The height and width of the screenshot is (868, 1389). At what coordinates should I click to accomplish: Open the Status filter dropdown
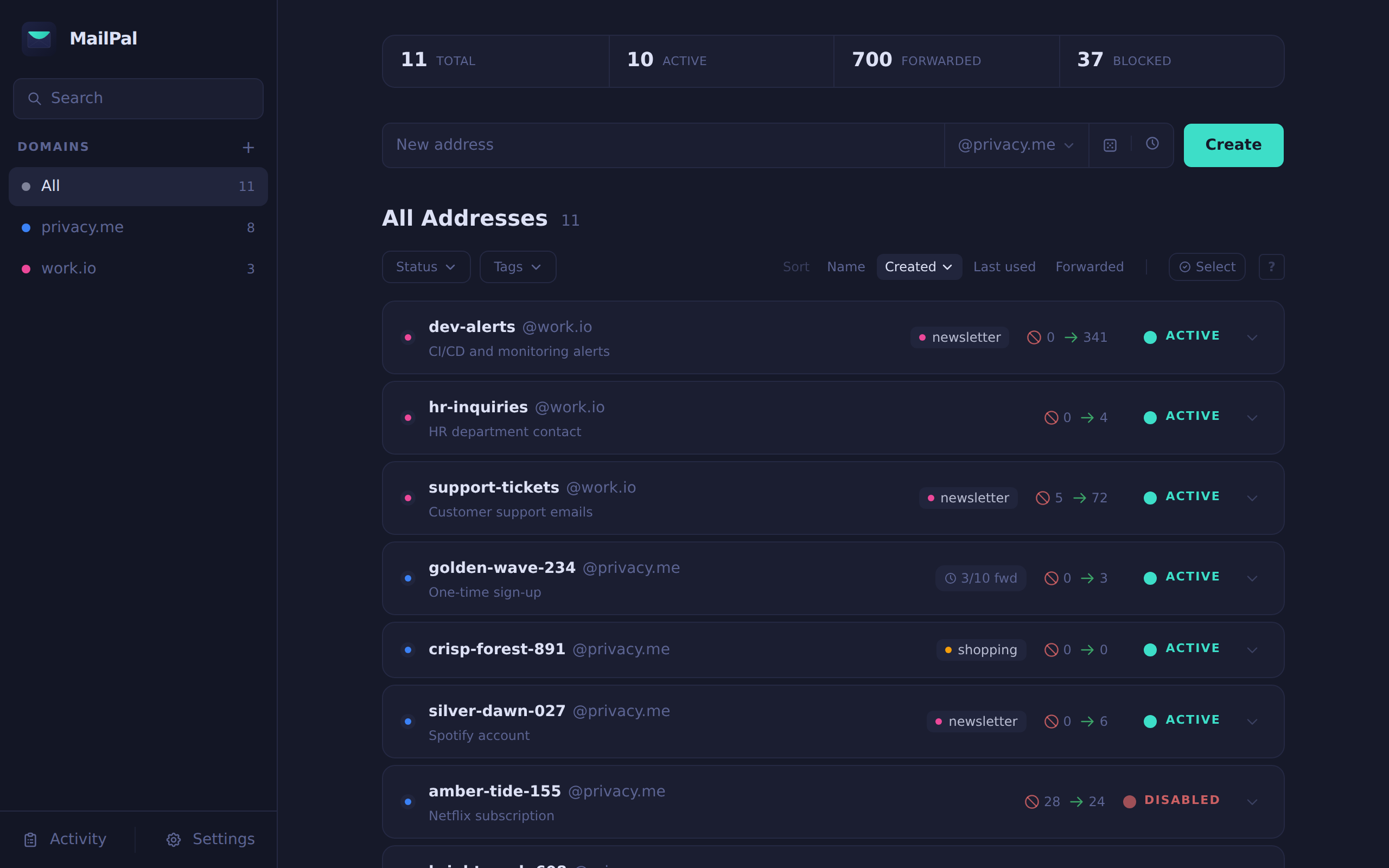[426, 266]
